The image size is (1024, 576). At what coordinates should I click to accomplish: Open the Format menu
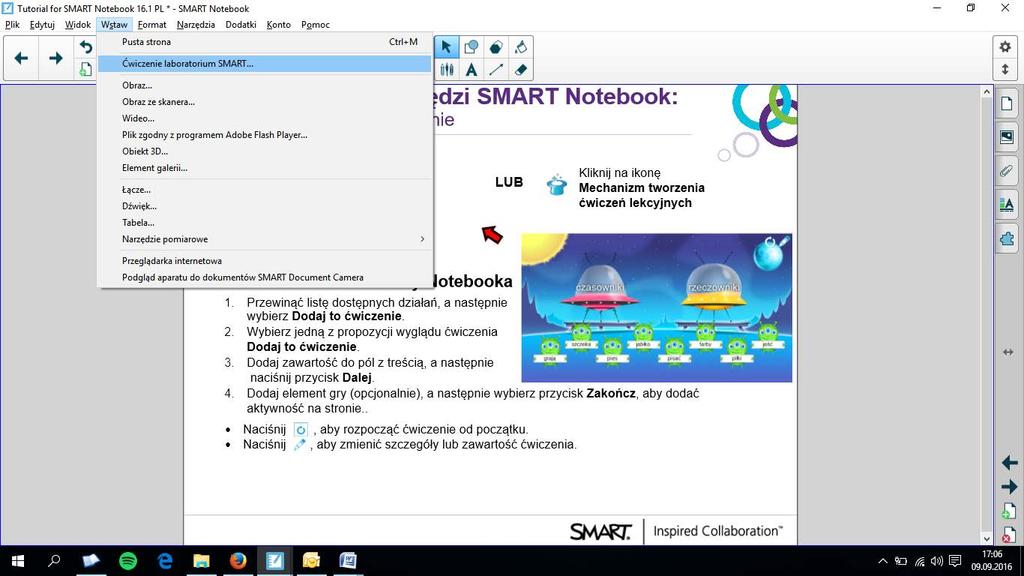[152, 25]
